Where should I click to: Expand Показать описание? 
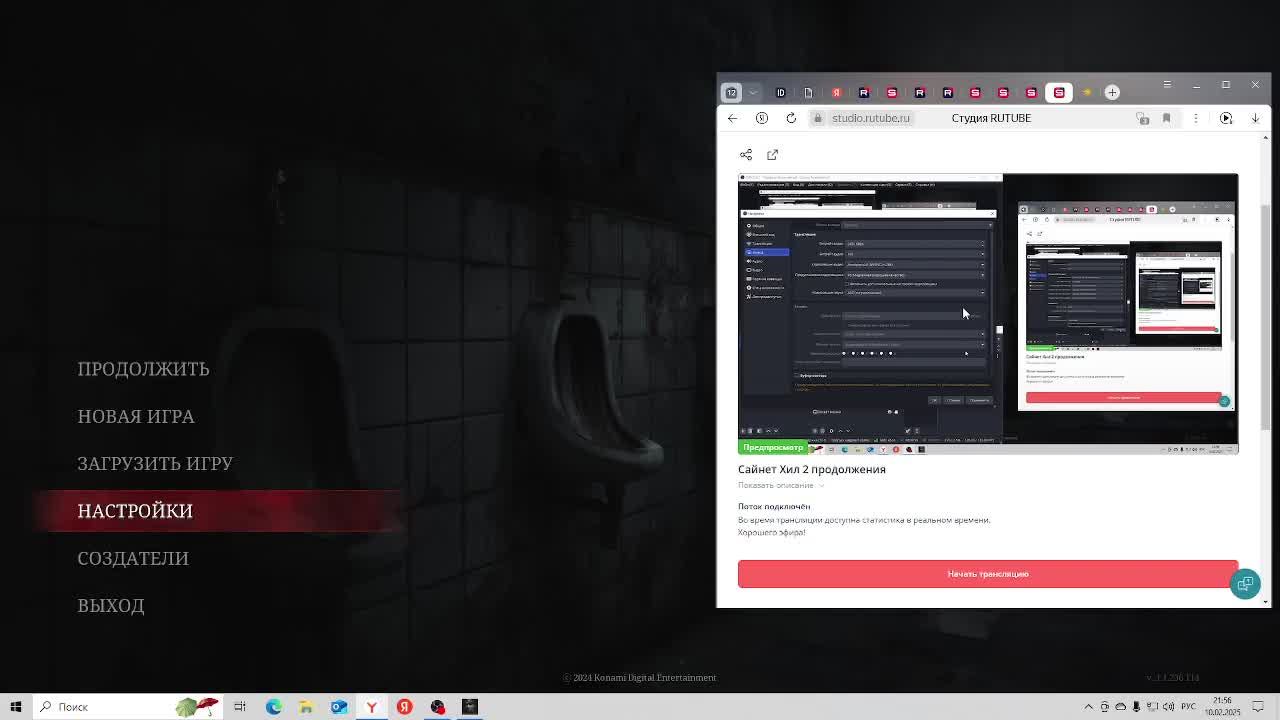tap(781, 485)
